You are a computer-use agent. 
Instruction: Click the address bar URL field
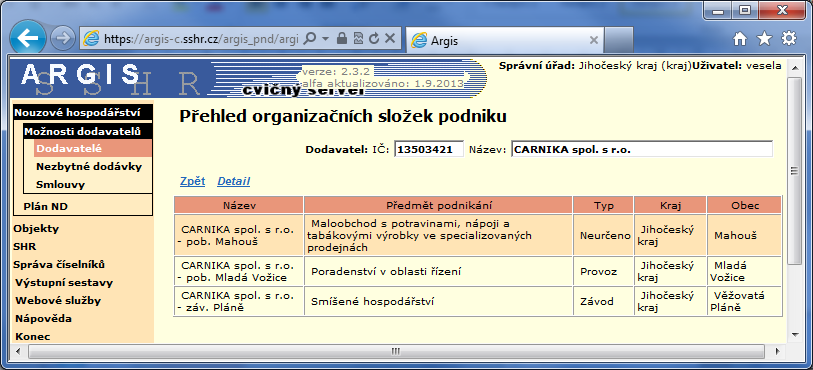201,39
